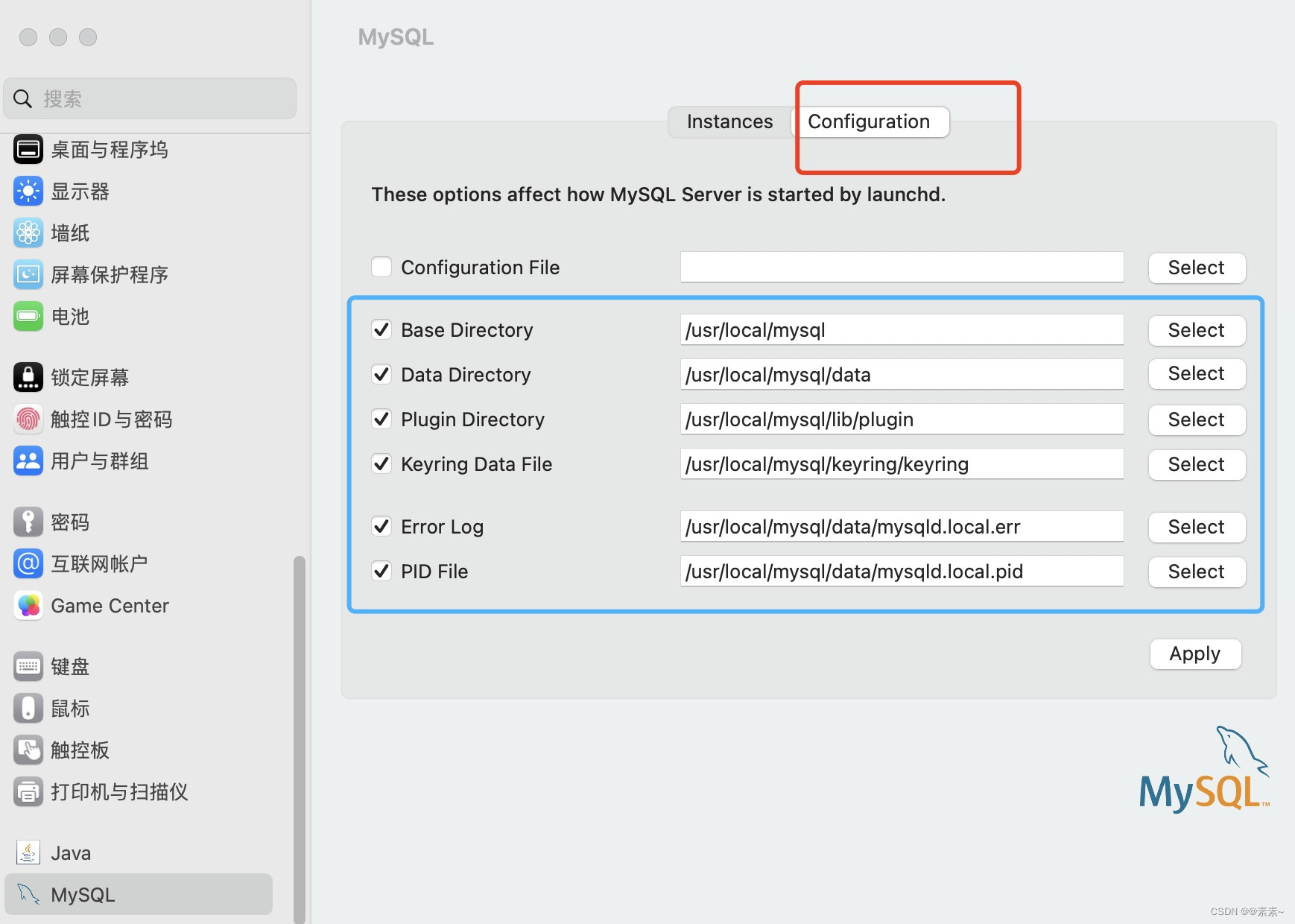Click the Java sidebar label
The image size is (1295, 924).
(x=71, y=853)
